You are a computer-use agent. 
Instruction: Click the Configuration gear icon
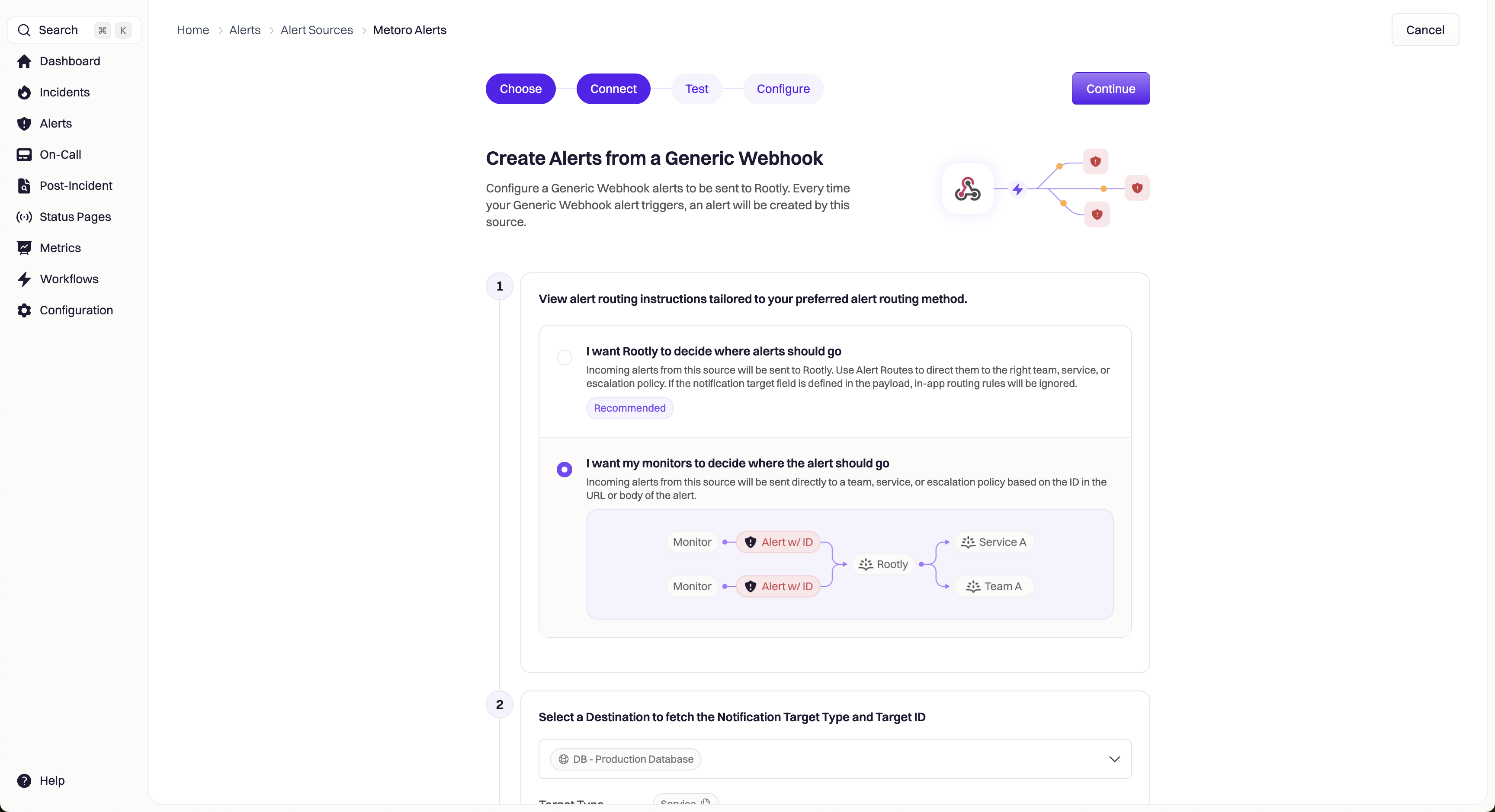pos(24,310)
